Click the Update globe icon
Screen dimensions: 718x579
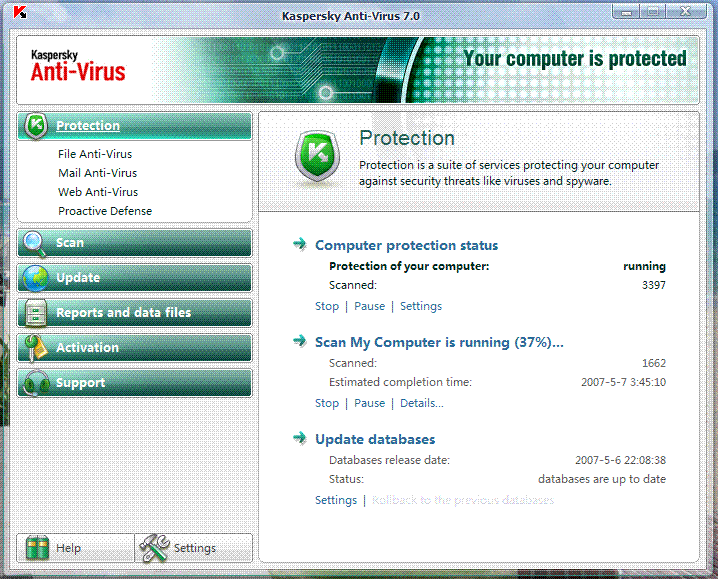tap(35, 278)
